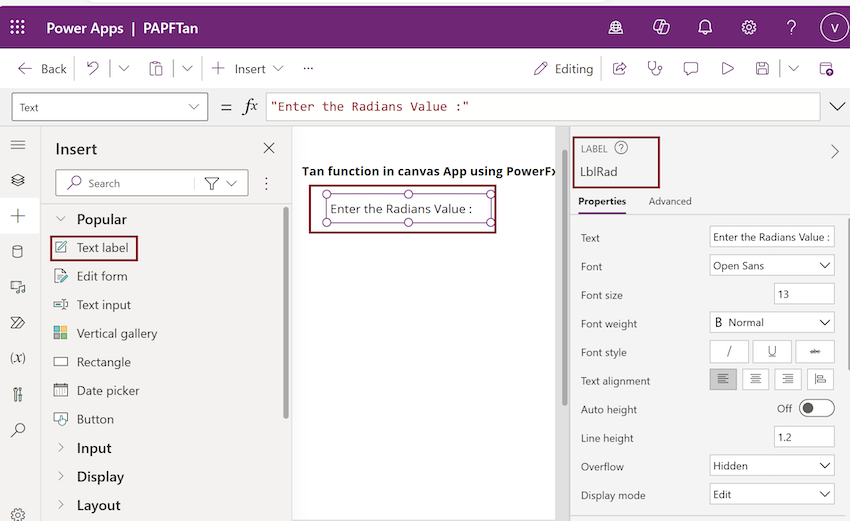The image size is (850, 521).
Task: Open the settings gear in header
Action: coord(749,27)
